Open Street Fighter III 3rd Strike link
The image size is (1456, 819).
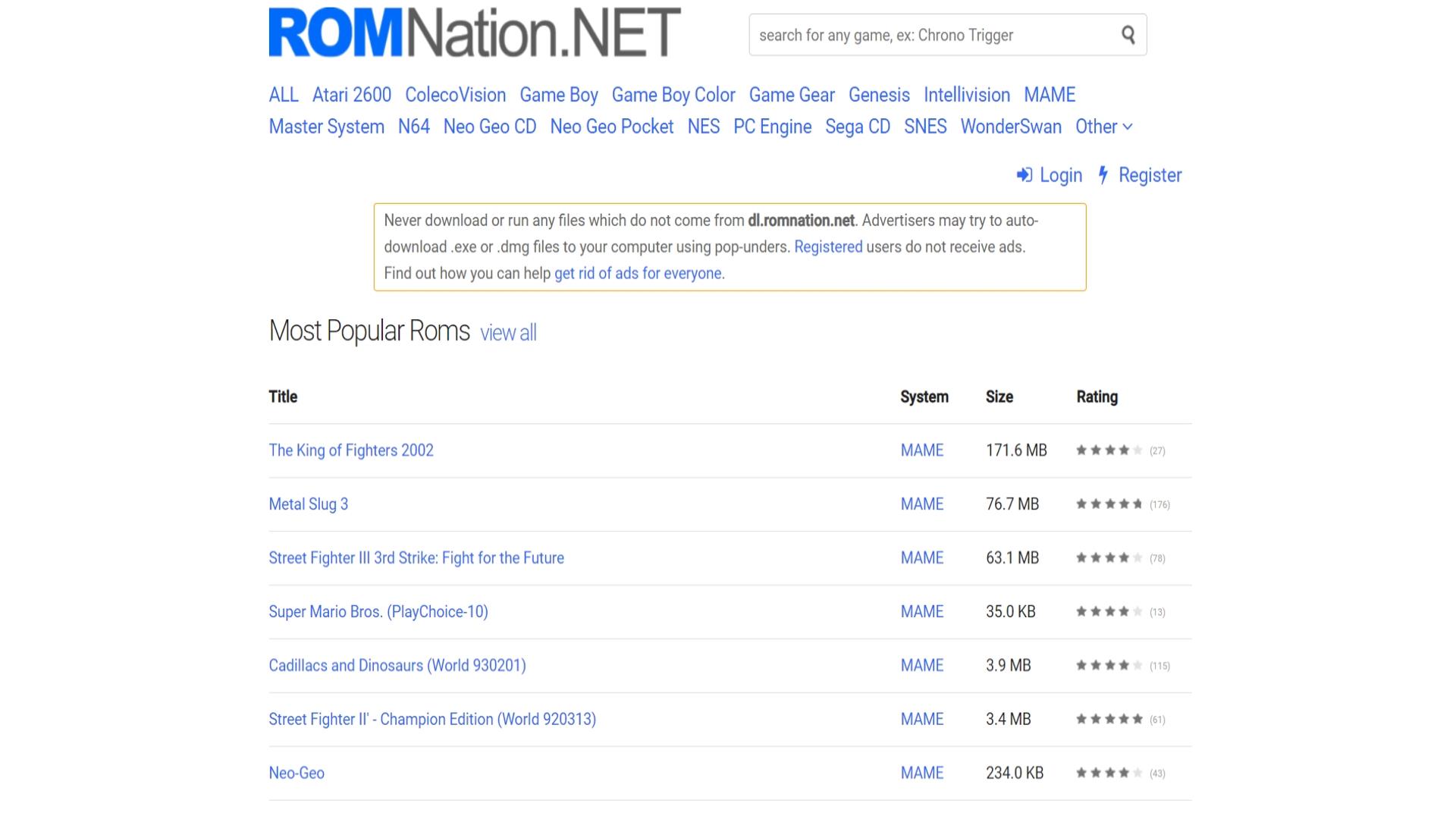coord(416,558)
